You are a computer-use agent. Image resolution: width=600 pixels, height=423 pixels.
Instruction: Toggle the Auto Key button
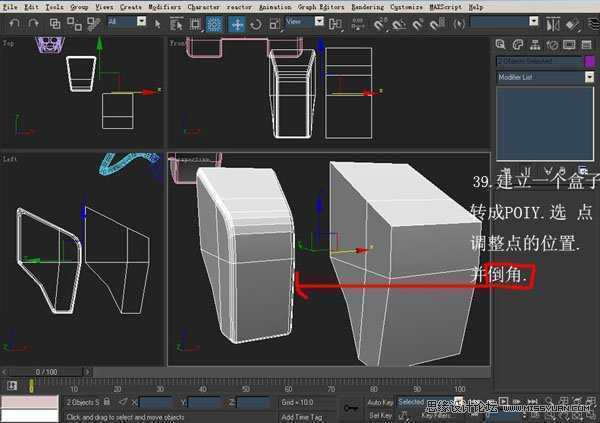pos(380,402)
